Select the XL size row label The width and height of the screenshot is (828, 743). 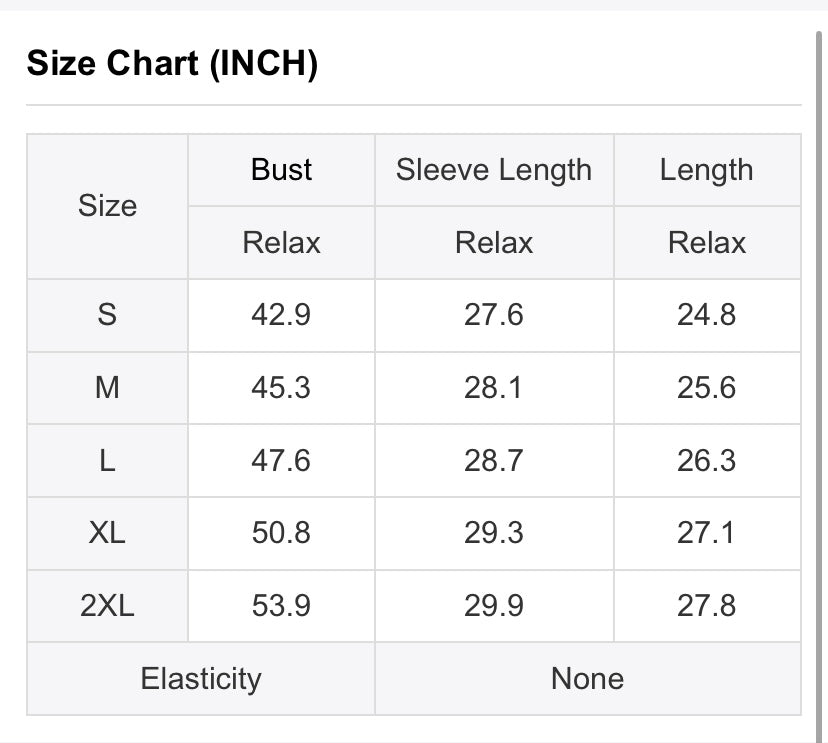pos(108,533)
